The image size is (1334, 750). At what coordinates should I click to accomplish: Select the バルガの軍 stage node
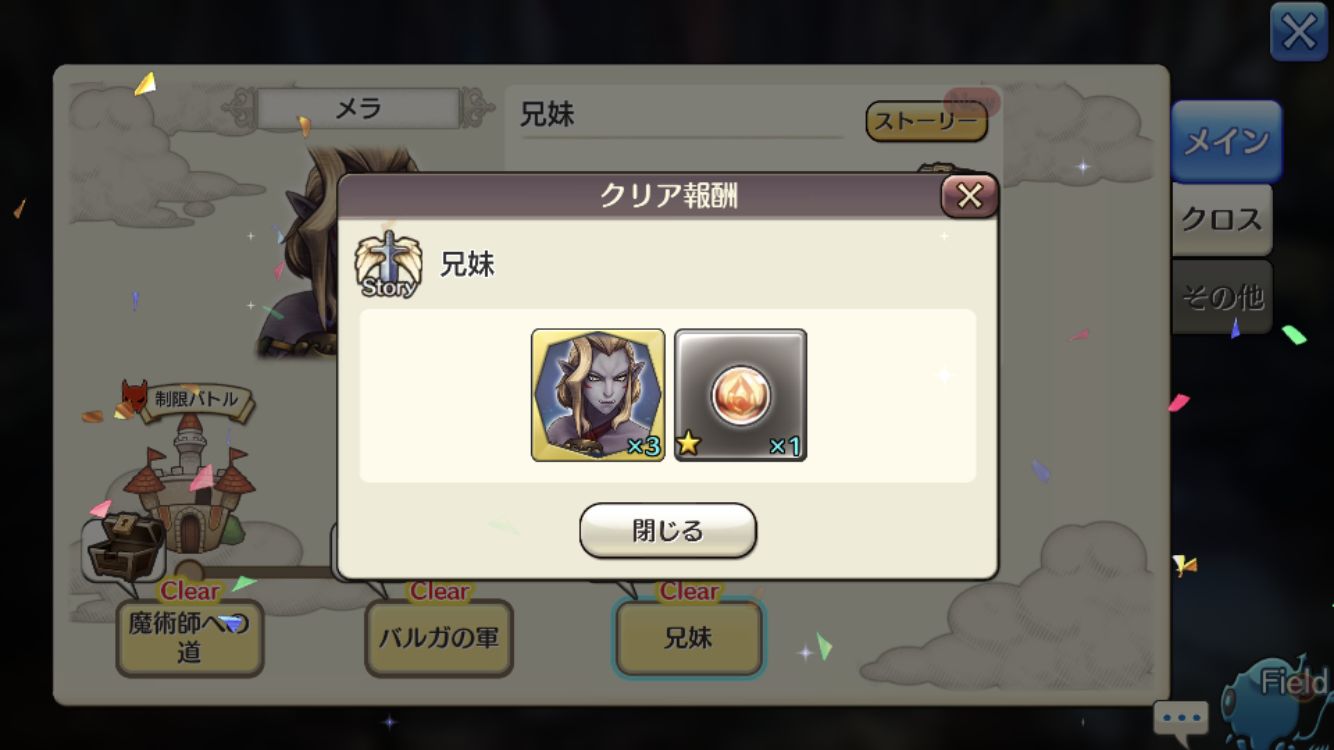coord(439,638)
